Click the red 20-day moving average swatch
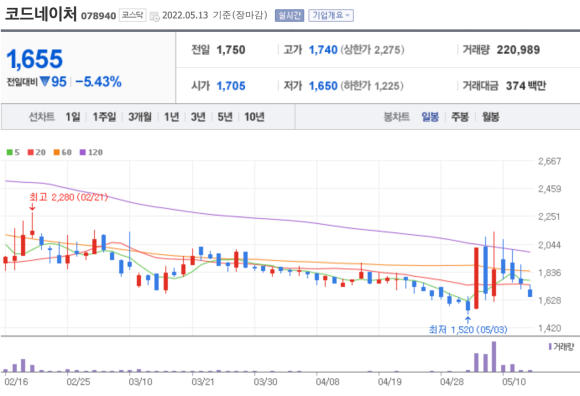 31,152
